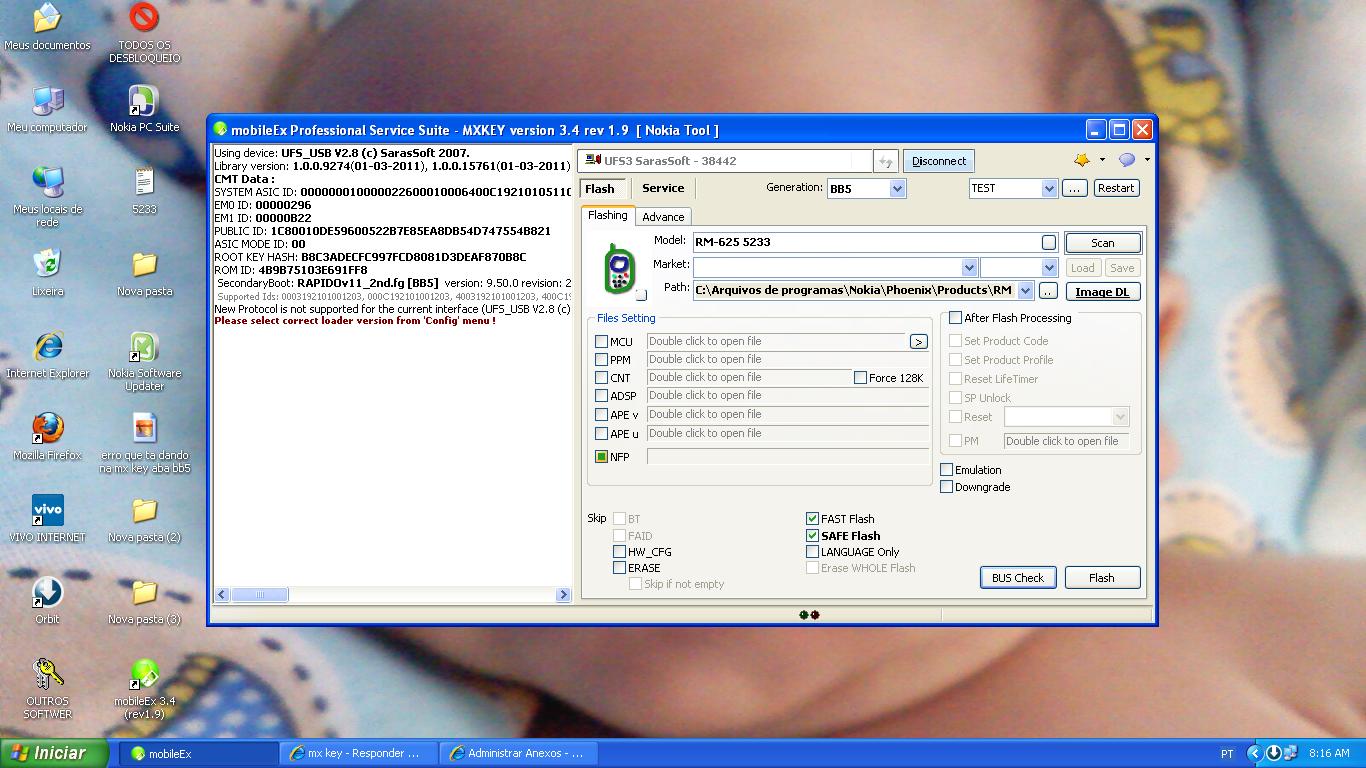Click the Flash action button
This screenshot has width=1366, height=768.
[x=1102, y=578]
